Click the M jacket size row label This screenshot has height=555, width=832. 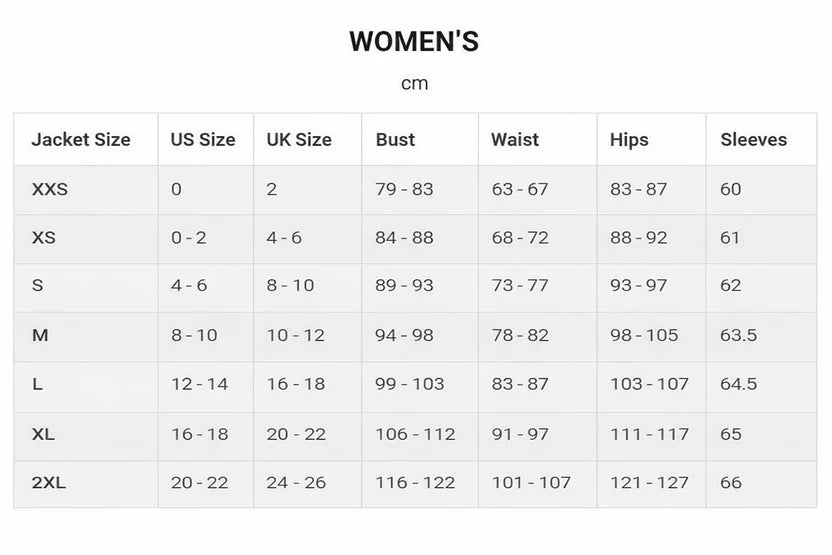tap(40, 336)
